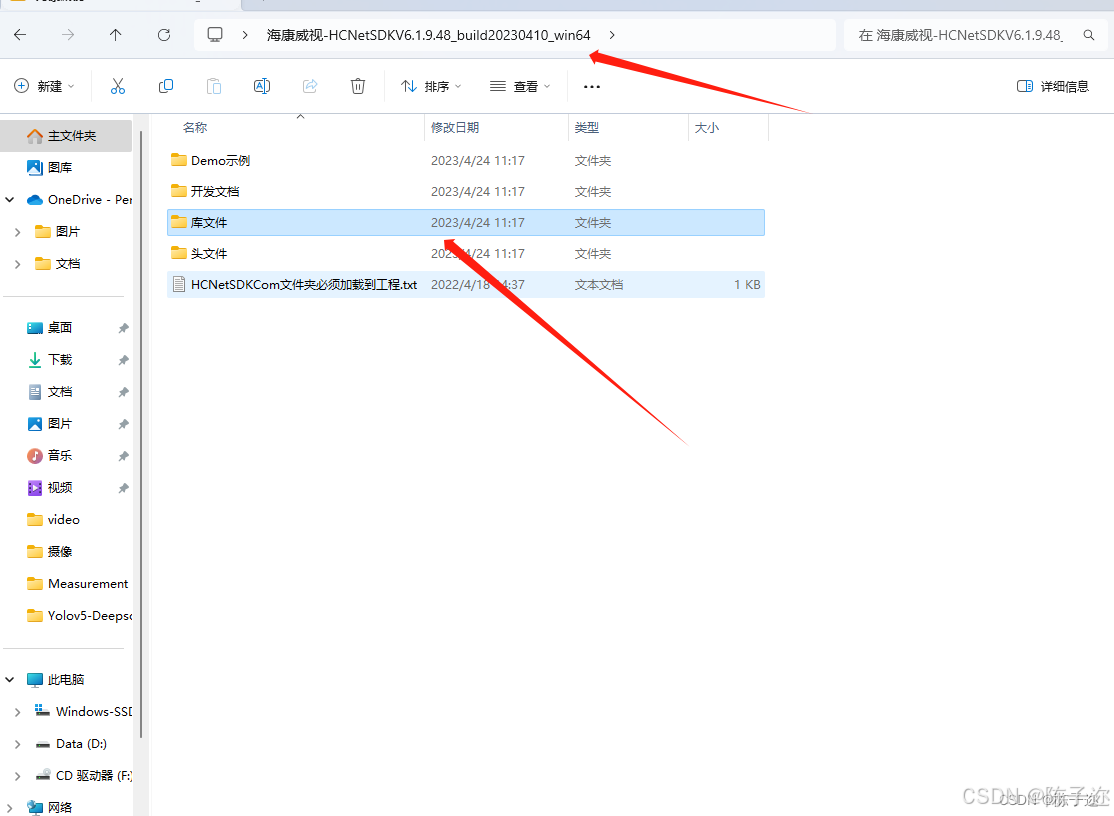Sort by the 类型 column header
The width and height of the screenshot is (1114, 816).
tap(587, 127)
